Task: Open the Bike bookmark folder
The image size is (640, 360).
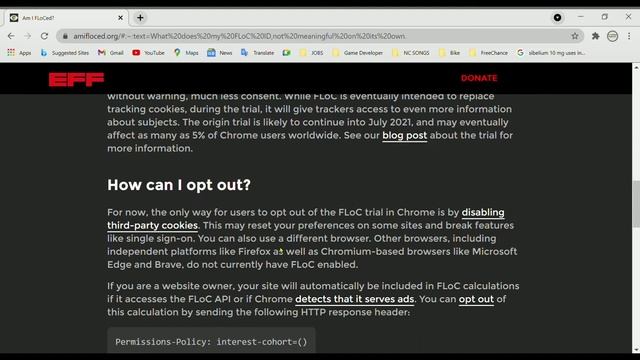Action: point(449,53)
